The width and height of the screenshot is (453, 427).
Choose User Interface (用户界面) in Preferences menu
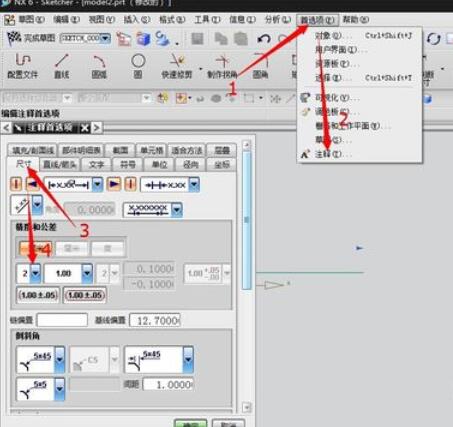tap(360, 50)
